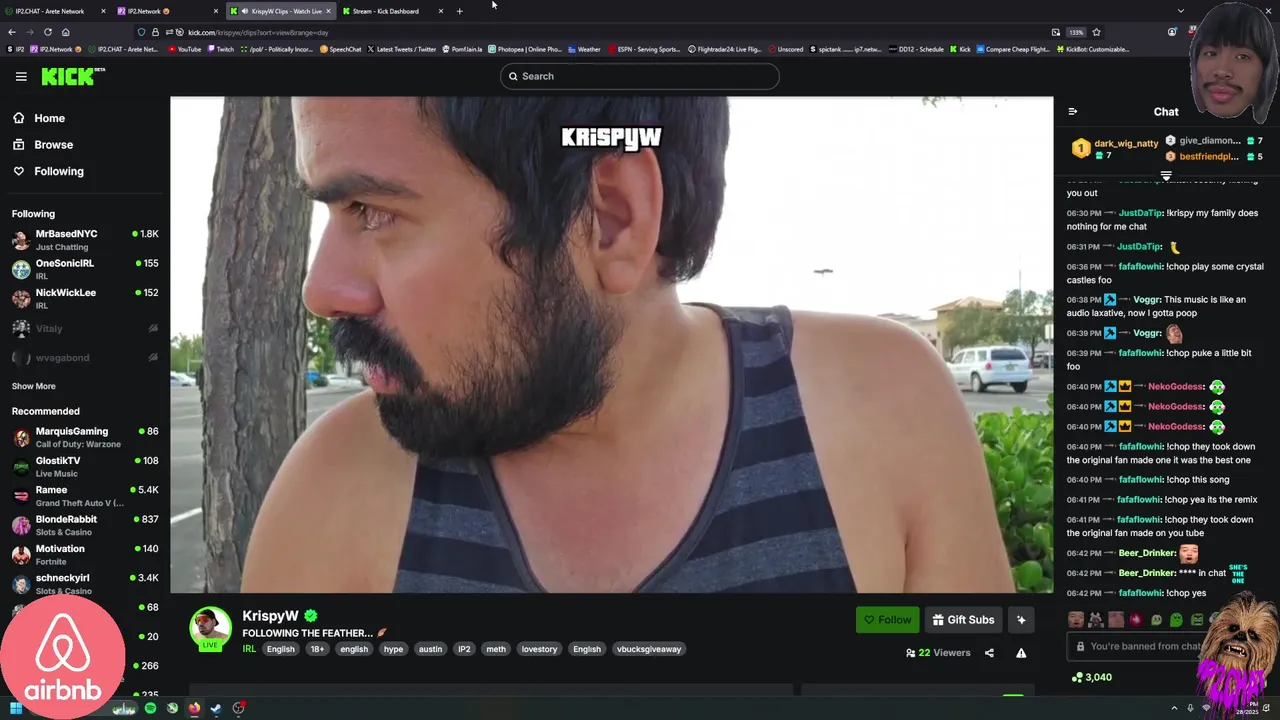Switch to the IP2.CHAT - Arete Network tab

55,11
